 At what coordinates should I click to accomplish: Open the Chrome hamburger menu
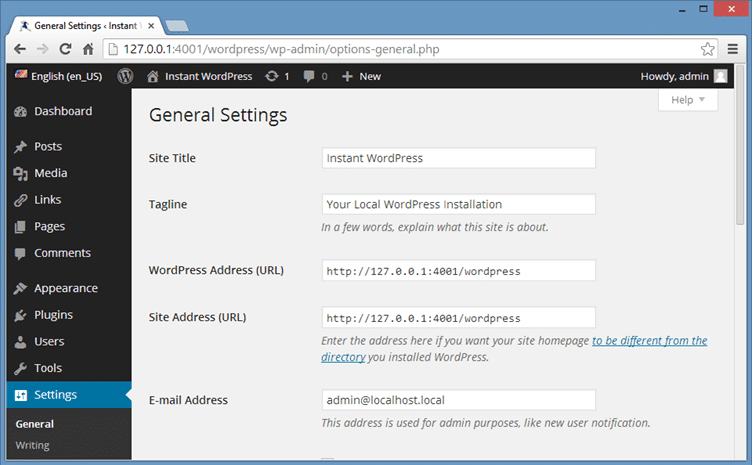point(733,49)
